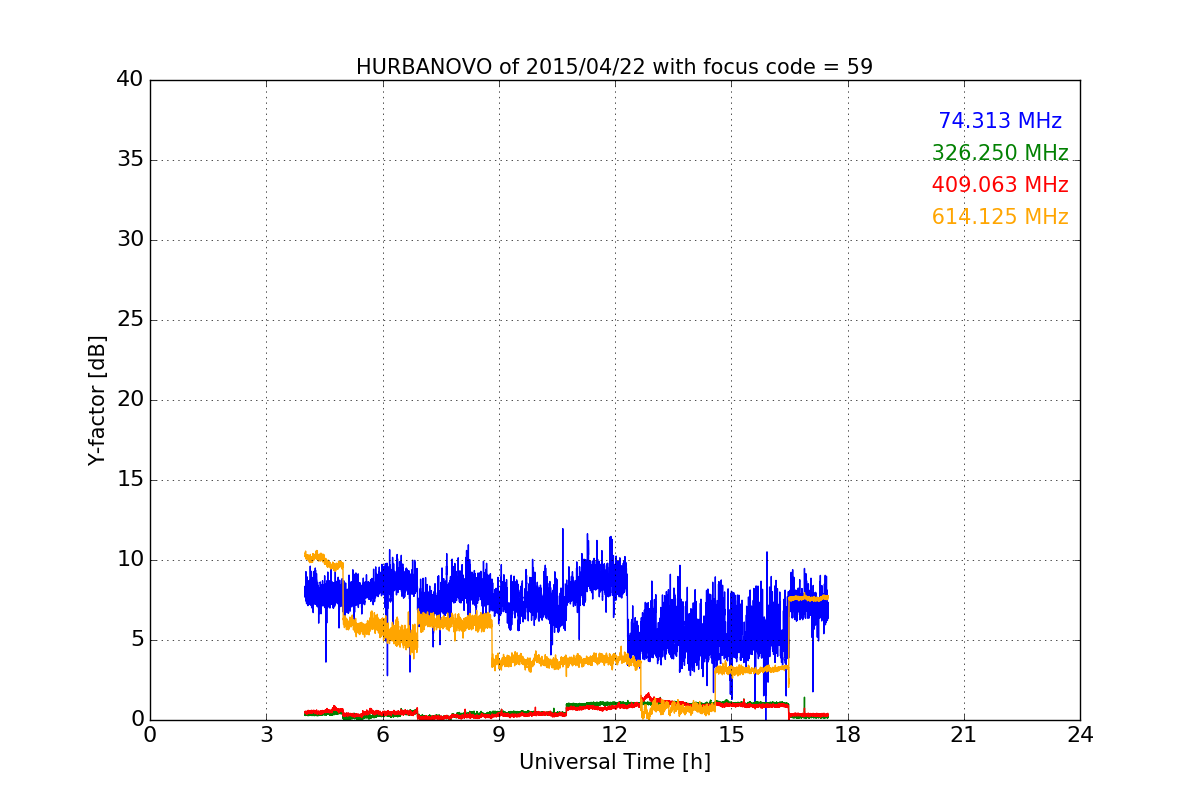Viewport: 1200px width, 800px height.
Task: Click the x-axis tick label 6
Action: tap(382, 735)
